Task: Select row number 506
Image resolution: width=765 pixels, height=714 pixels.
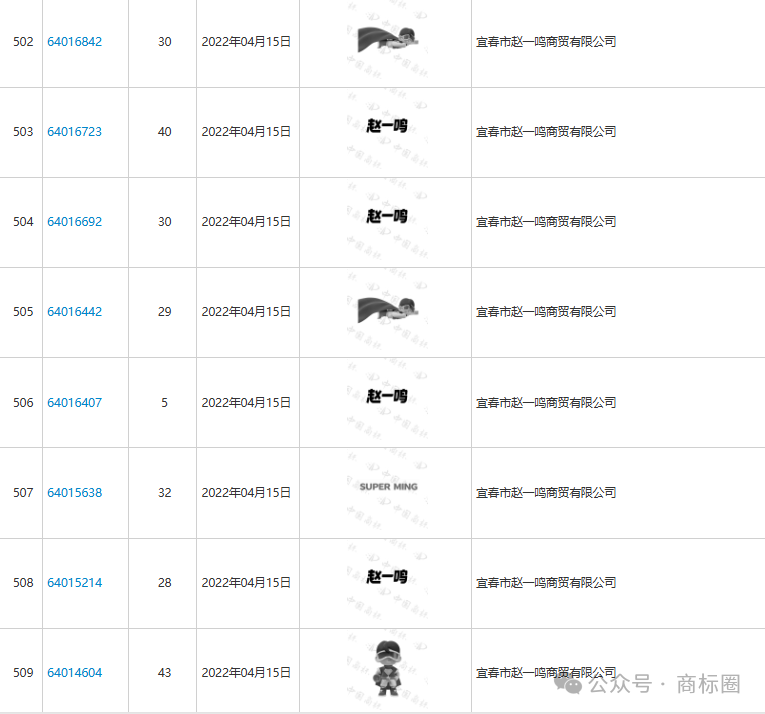Action: click(23, 403)
